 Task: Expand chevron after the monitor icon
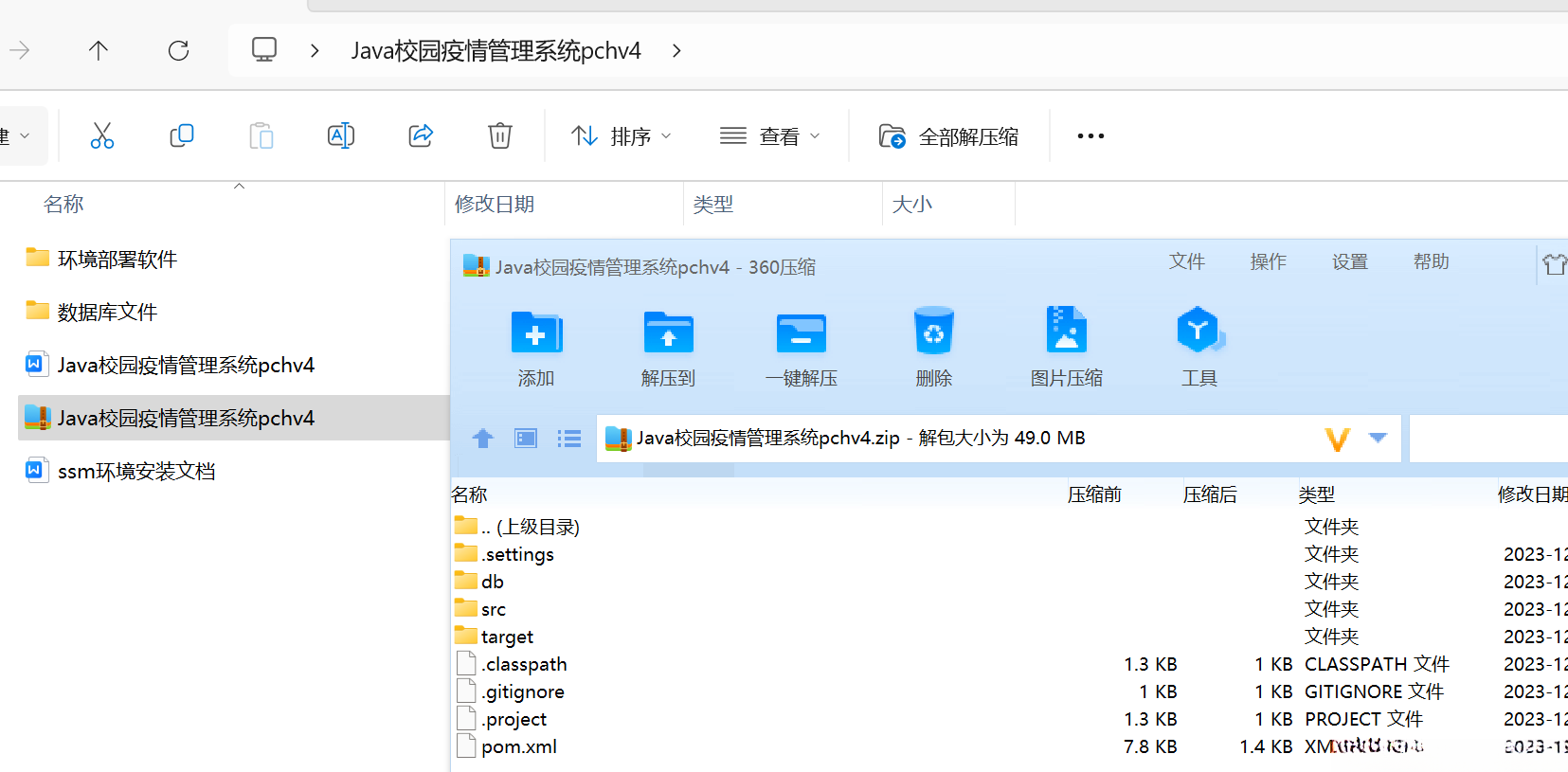pyautogui.click(x=315, y=50)
